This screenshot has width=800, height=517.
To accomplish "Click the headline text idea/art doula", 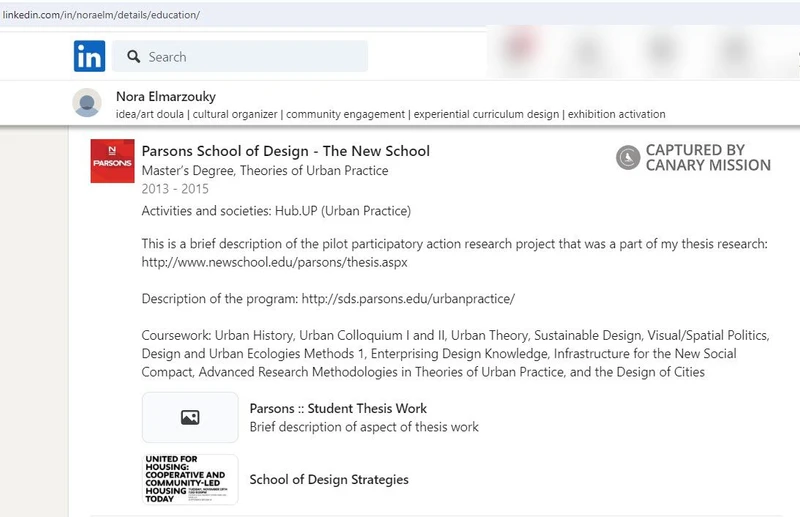I will pos(150,114).
